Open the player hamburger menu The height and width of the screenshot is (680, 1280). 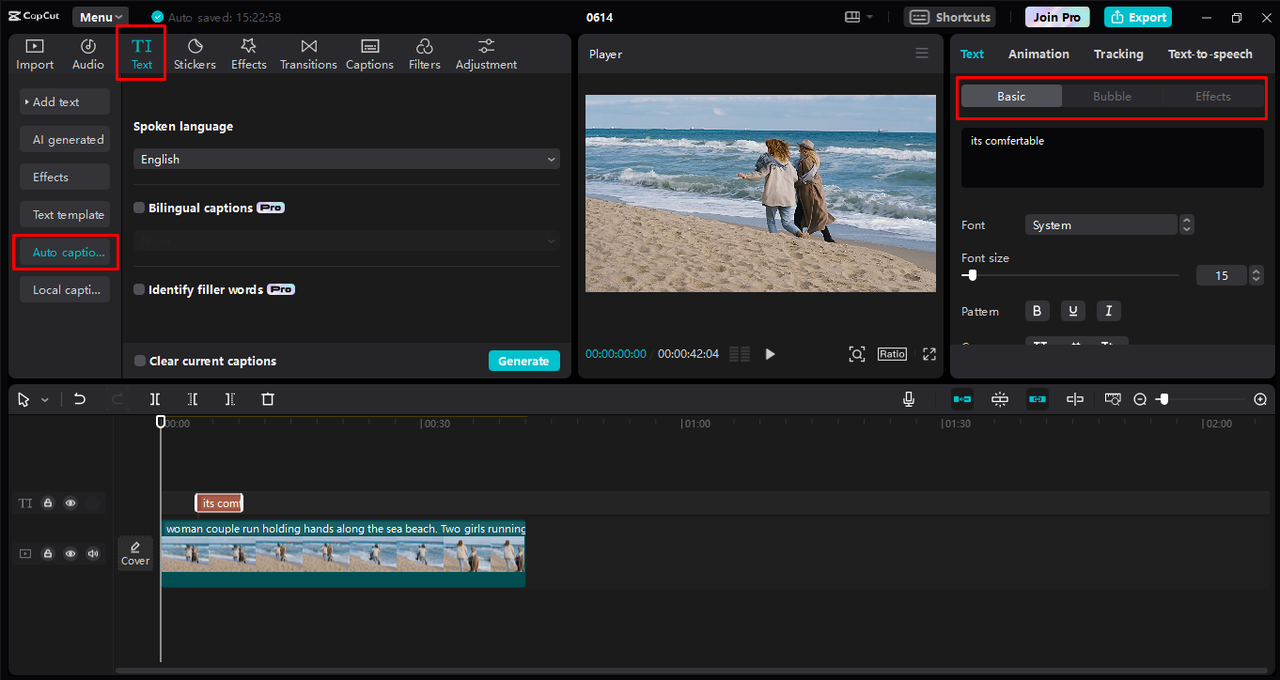[922, 54]
